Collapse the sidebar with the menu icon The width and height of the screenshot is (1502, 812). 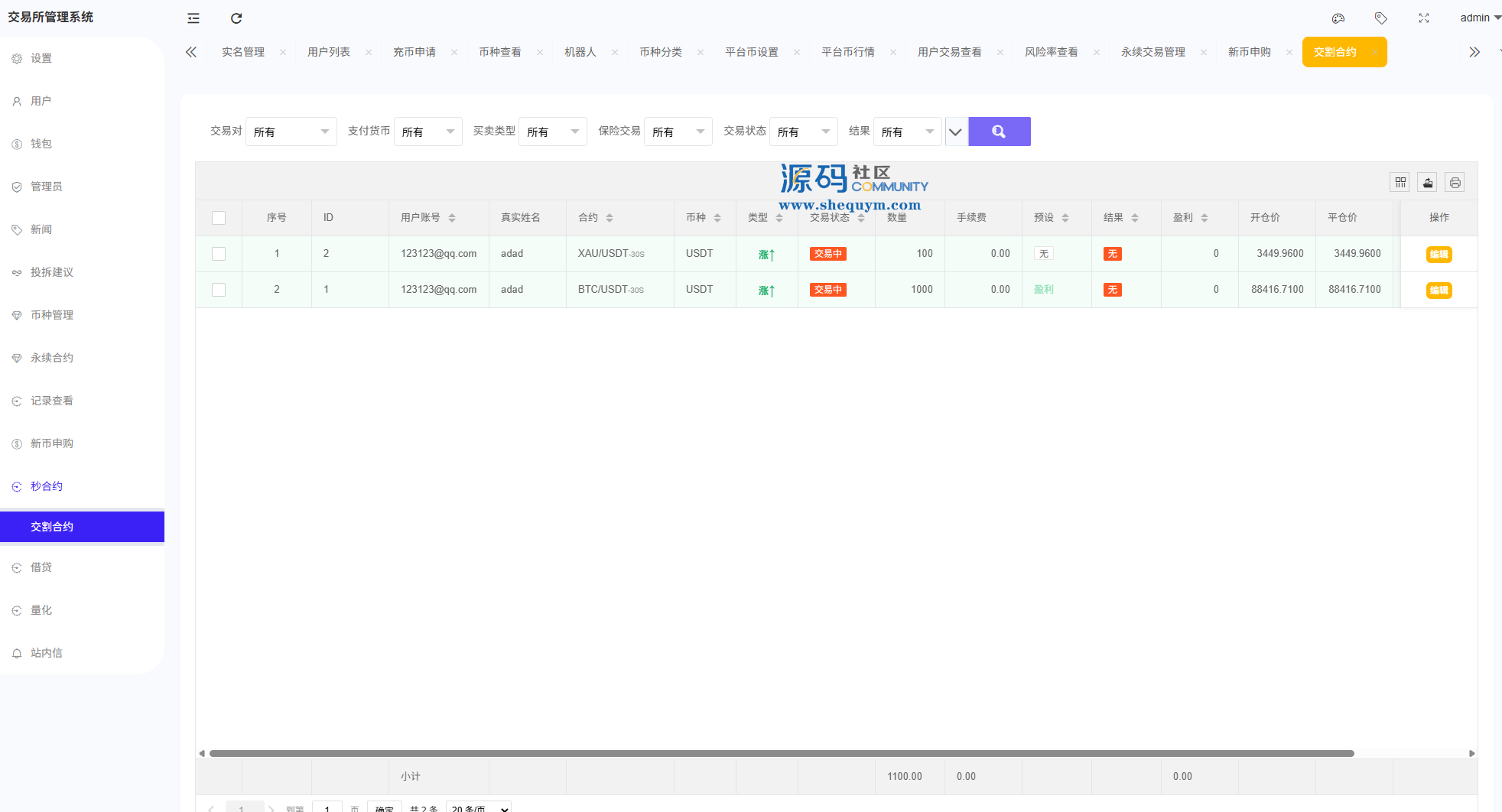pyautogui.click(x=193, y=18)
